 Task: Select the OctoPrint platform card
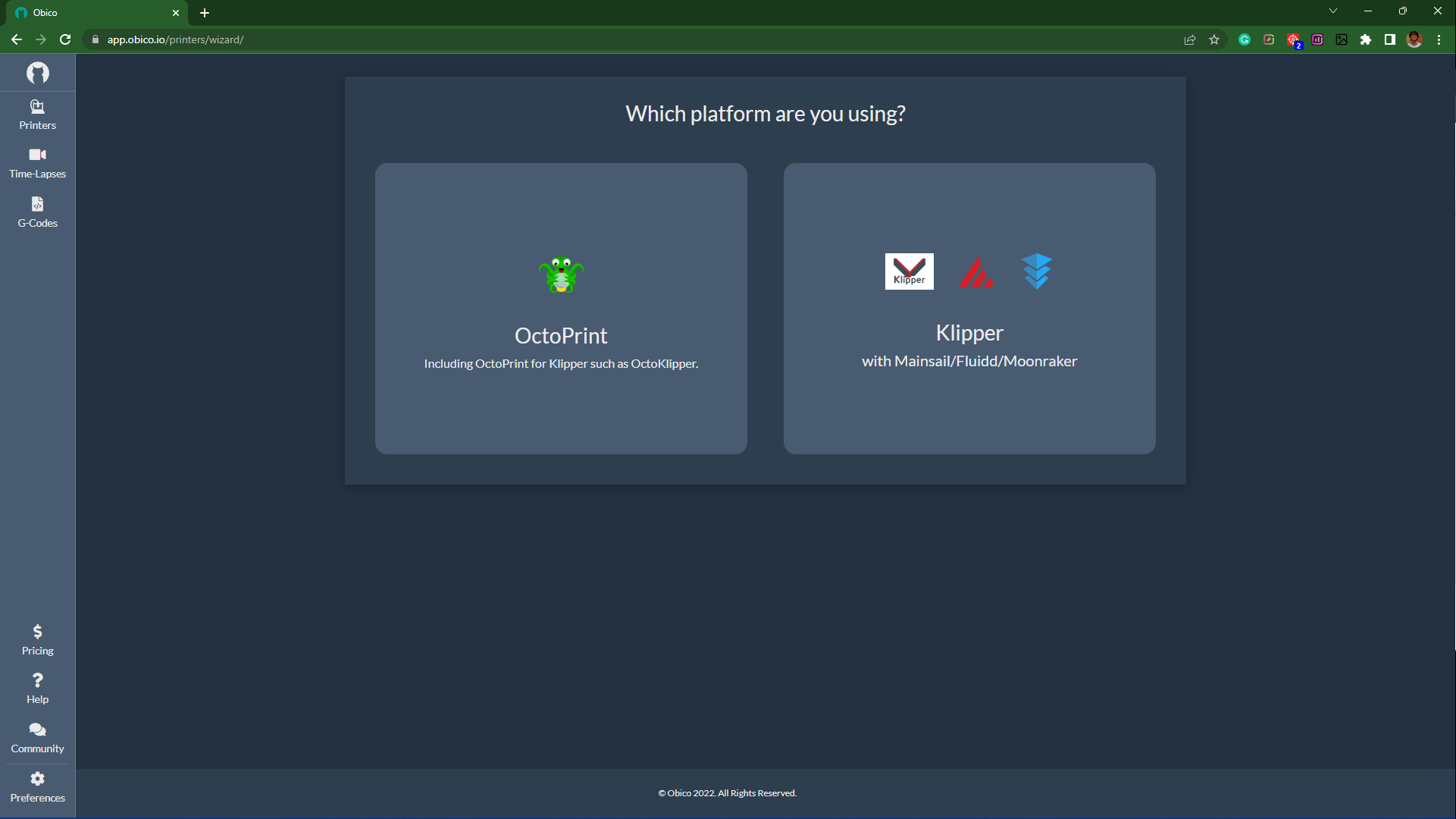click(x=561, y=309)
